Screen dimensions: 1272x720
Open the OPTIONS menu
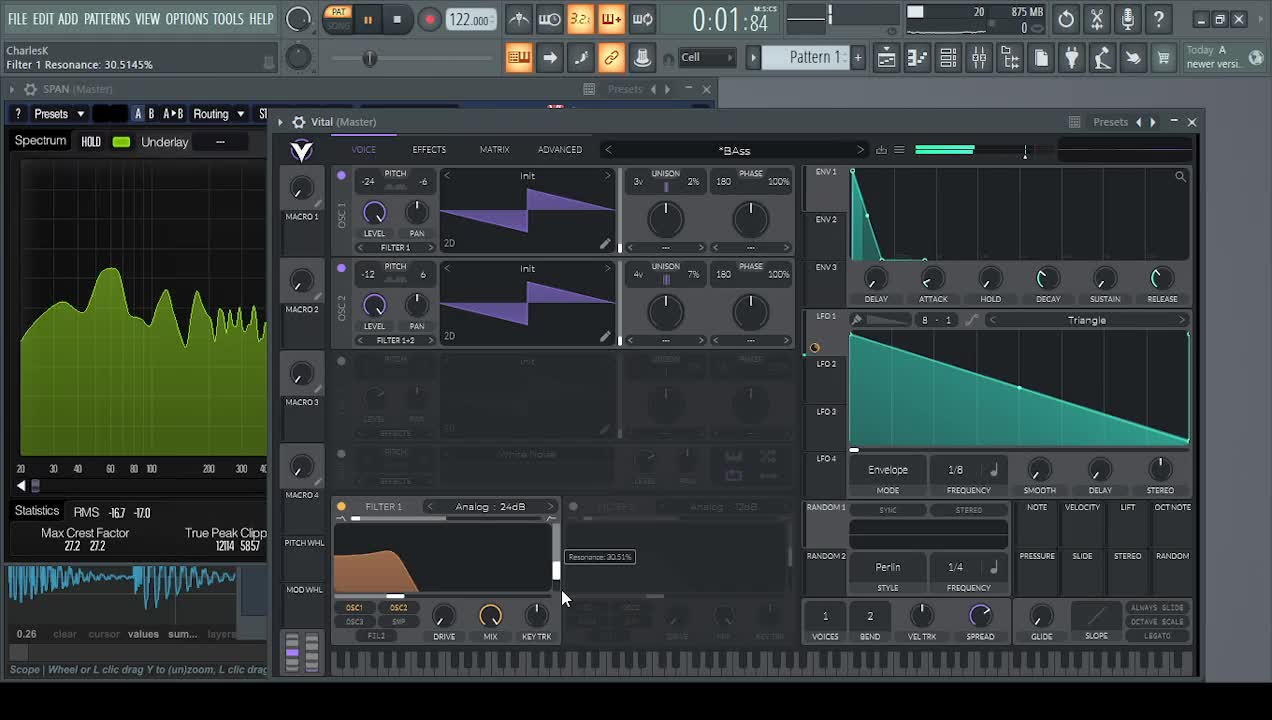(186, 19)
